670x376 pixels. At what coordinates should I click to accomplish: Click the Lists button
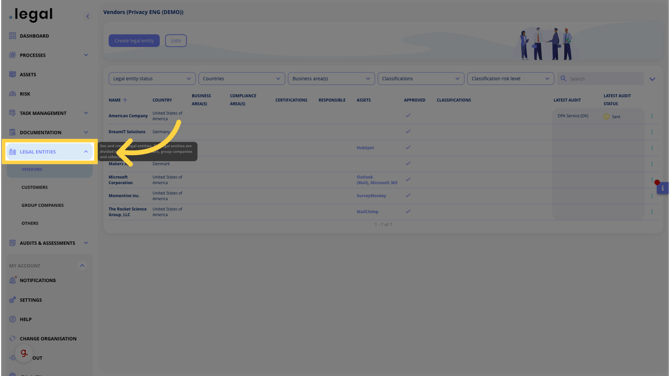pyautogui.click(x=176, y=41)
